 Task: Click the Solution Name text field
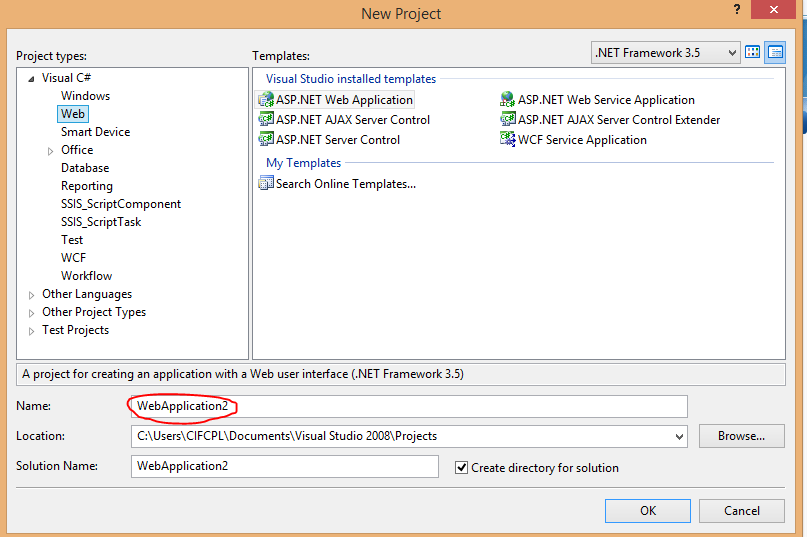click(284, 467)
